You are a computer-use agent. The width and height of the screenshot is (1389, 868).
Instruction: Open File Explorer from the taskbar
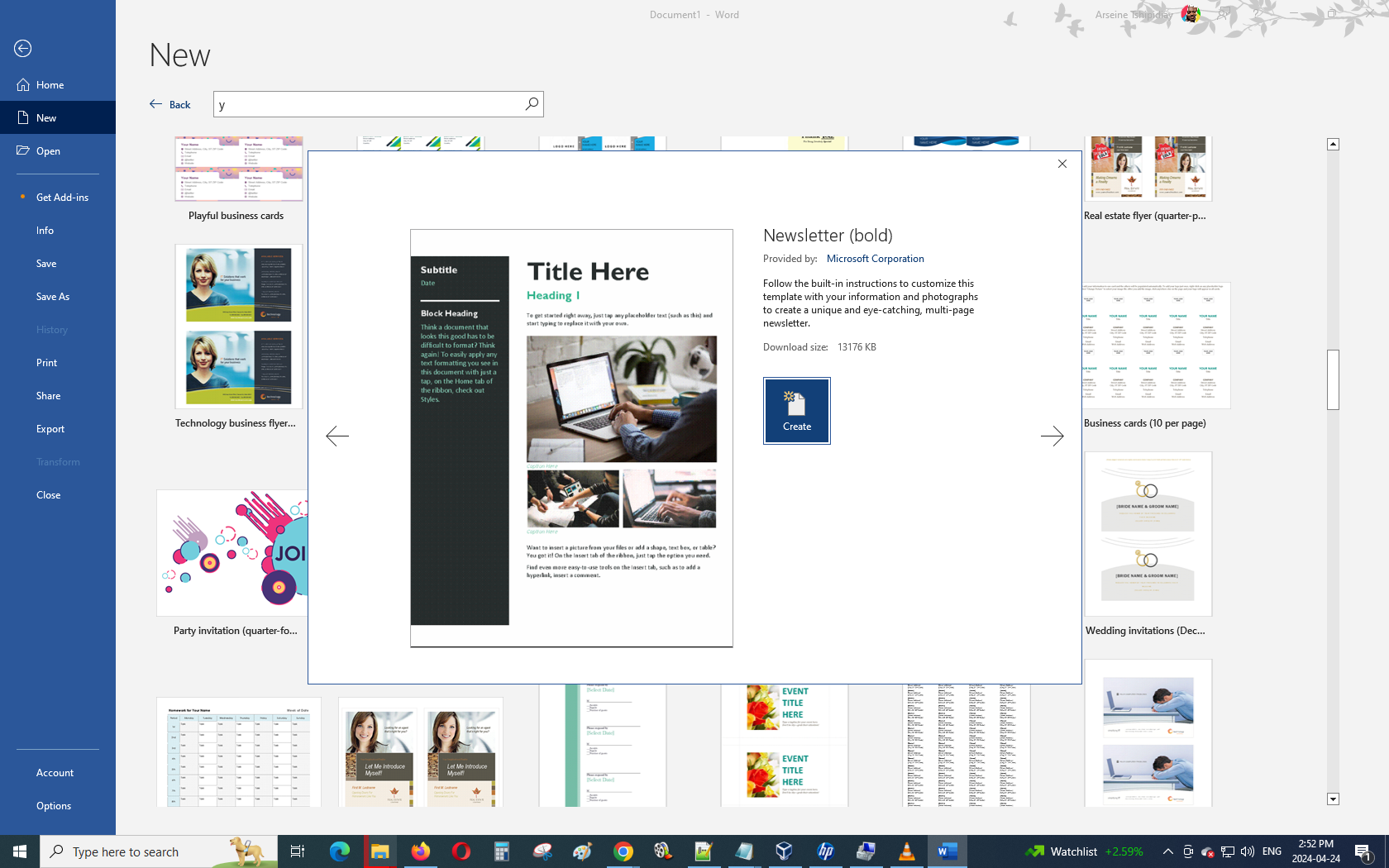(379, 851)
